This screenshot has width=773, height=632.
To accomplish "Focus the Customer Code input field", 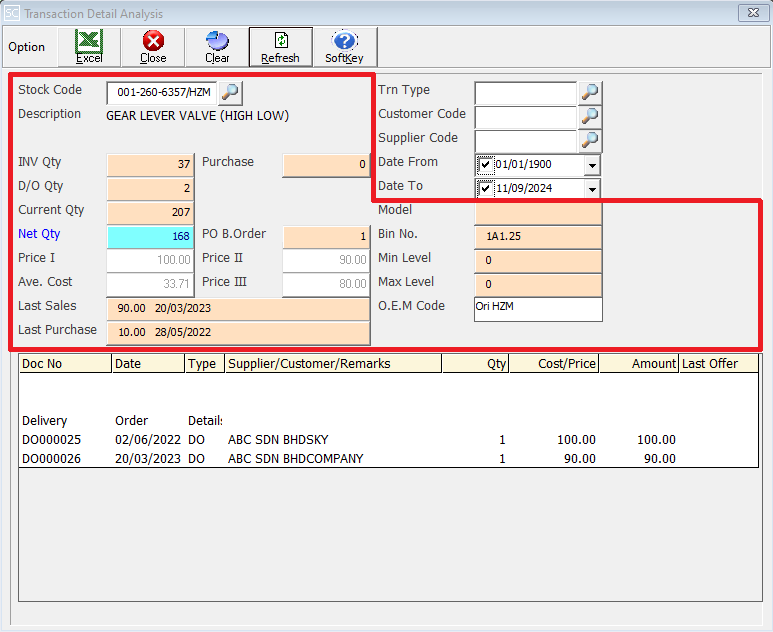I will pyautogui.click(x=526, y=117).
